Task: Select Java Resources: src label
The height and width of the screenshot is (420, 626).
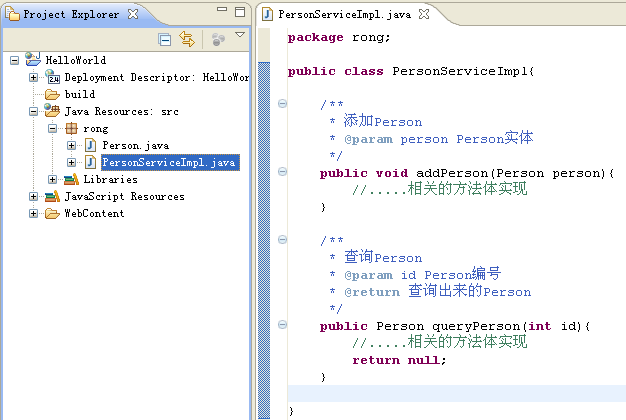Action: coord(122,111)
